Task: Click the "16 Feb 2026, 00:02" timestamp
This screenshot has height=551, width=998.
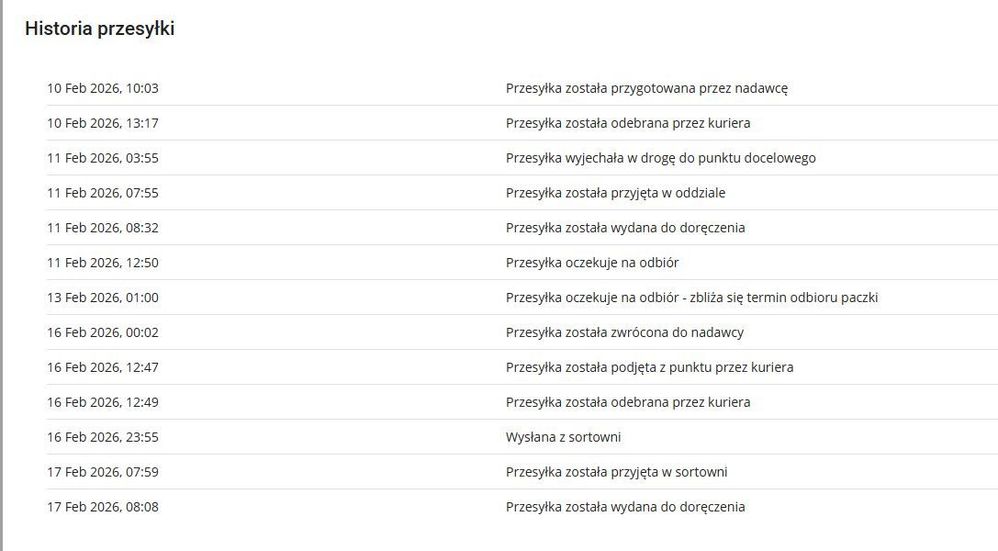Action: click(x=102, y=333)
